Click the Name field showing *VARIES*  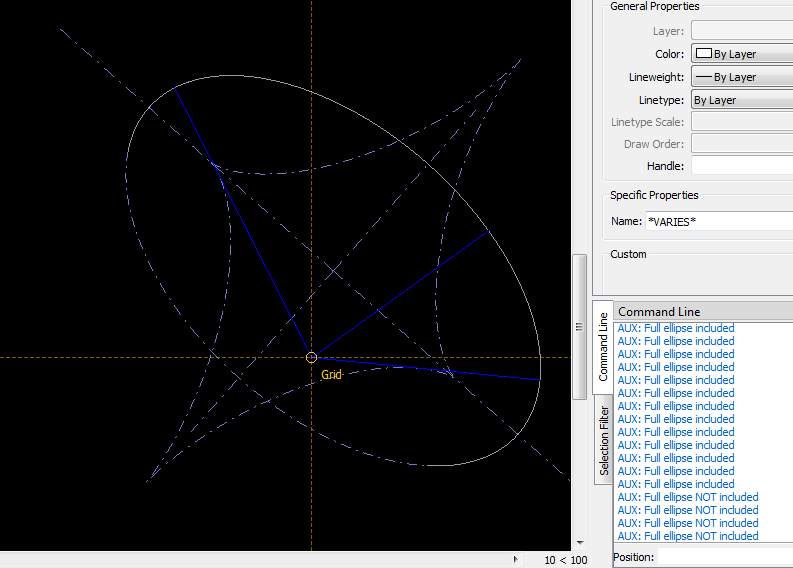[x=717, y=221]
